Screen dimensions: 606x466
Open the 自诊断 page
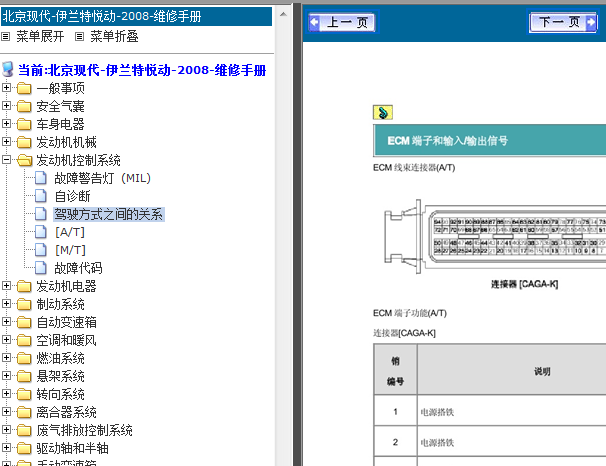(x=73, y=196)
